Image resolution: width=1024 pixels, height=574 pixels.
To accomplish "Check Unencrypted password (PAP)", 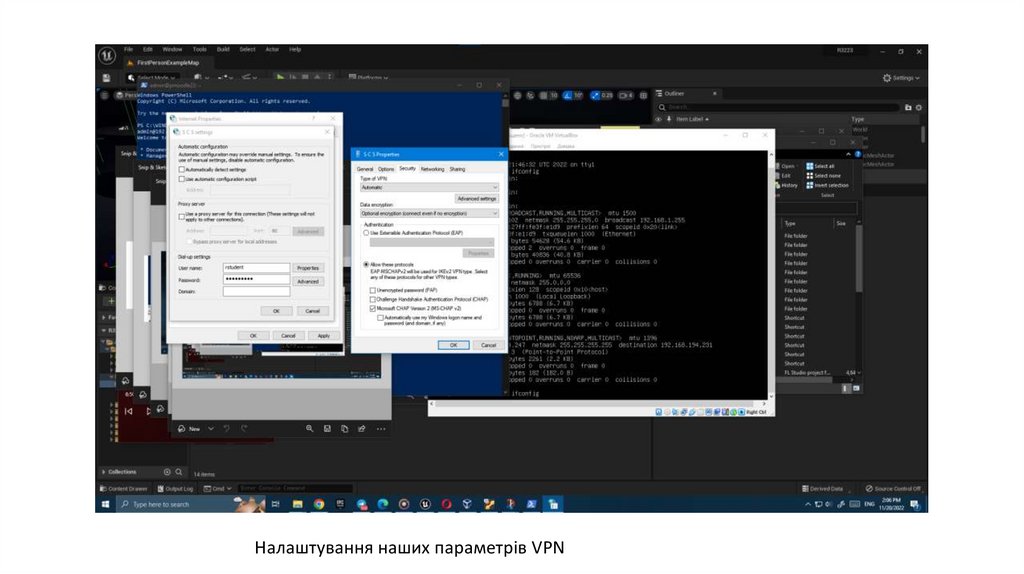I will tap(373, 290).
